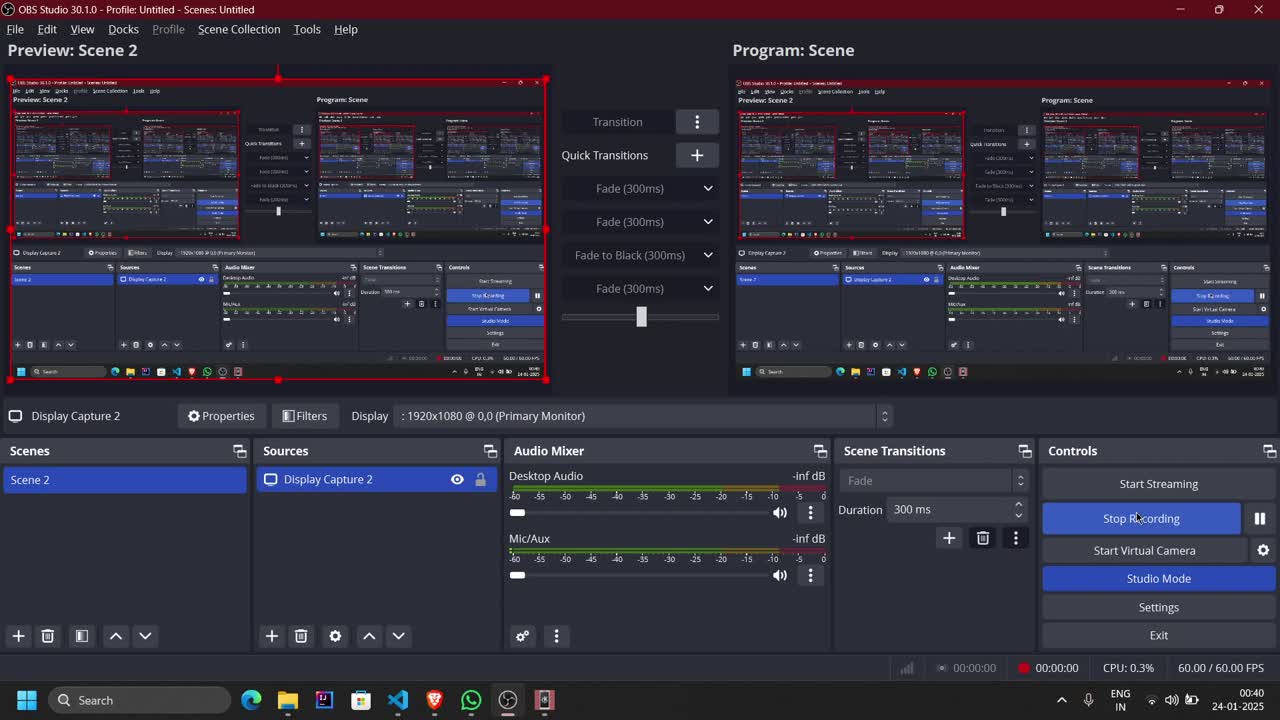Decrease transition Duration stepper down arrow
Screen dimensions: 1280x720
[1019, 515]
